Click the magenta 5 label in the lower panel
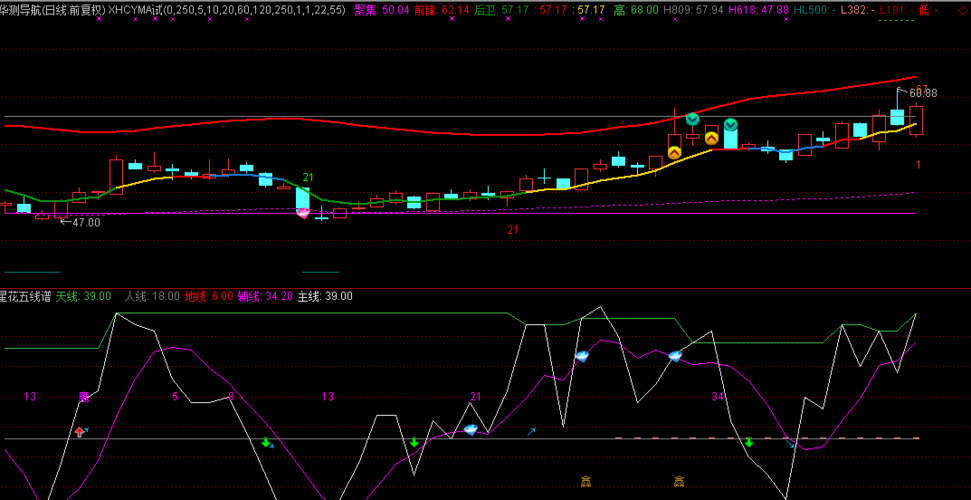This screenshot has height=500, width=971. [175, 397]
